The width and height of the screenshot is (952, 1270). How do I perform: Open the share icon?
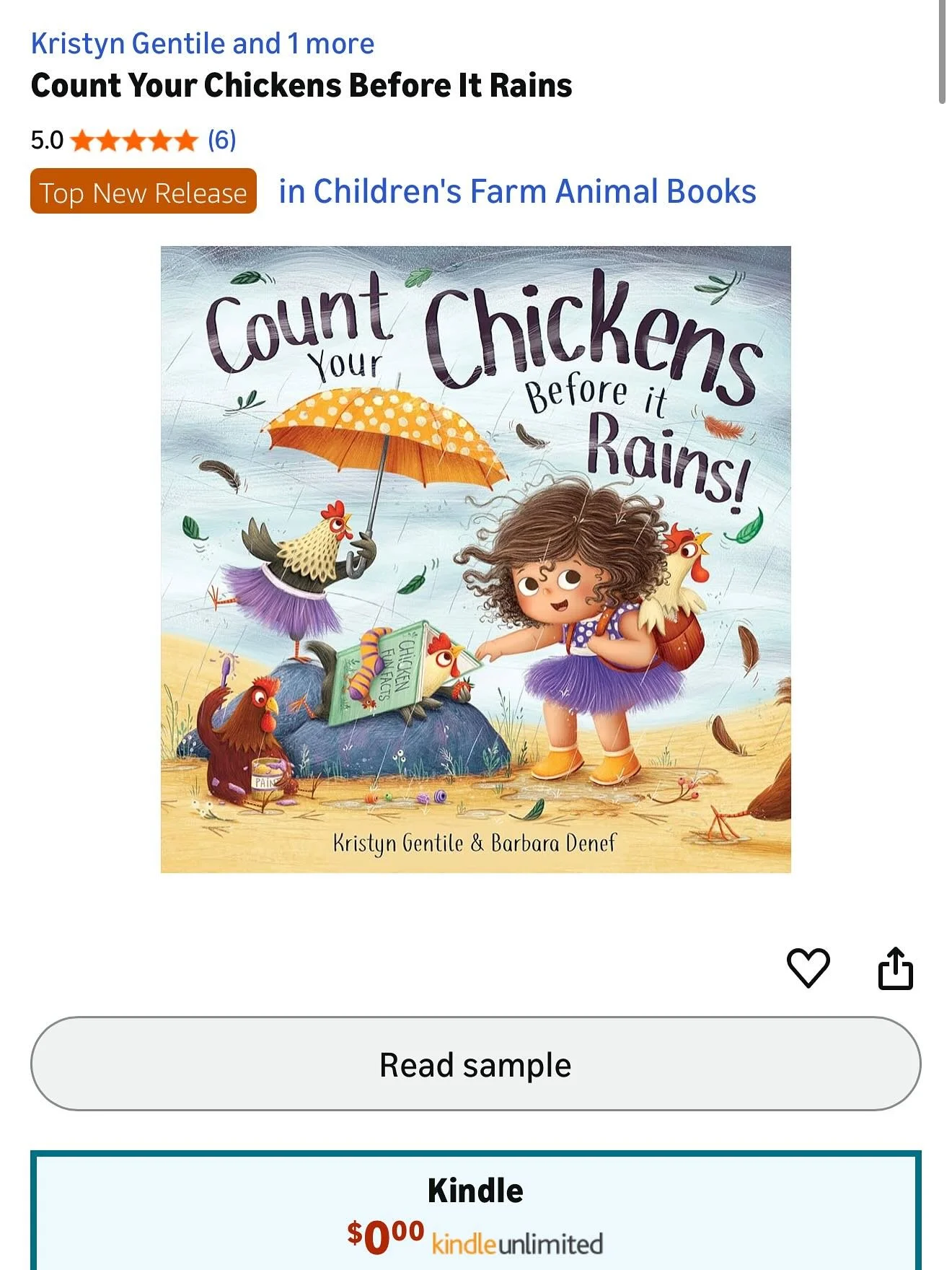click(x=896, y=968)
